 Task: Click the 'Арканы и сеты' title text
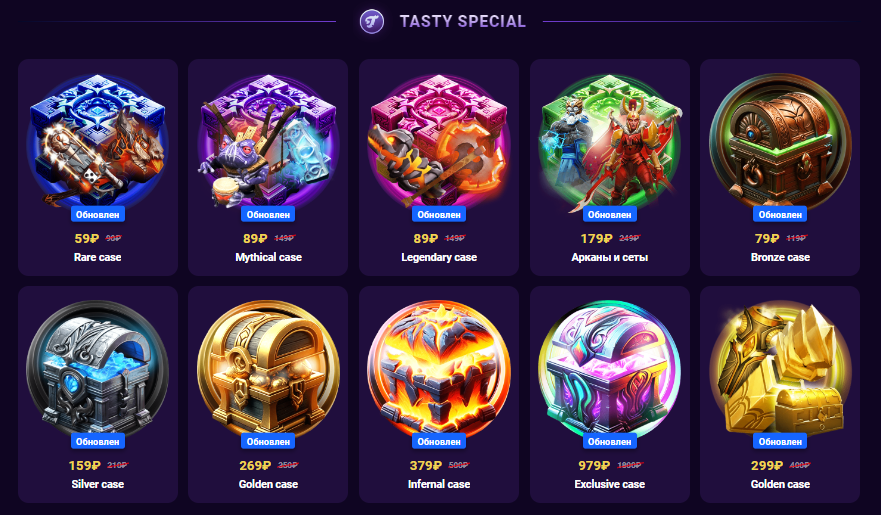pyautogui.click(x=610, y=257)
